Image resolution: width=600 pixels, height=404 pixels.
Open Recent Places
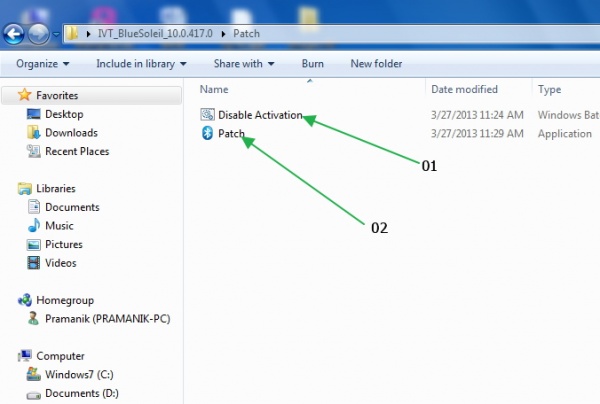point(77,152)
